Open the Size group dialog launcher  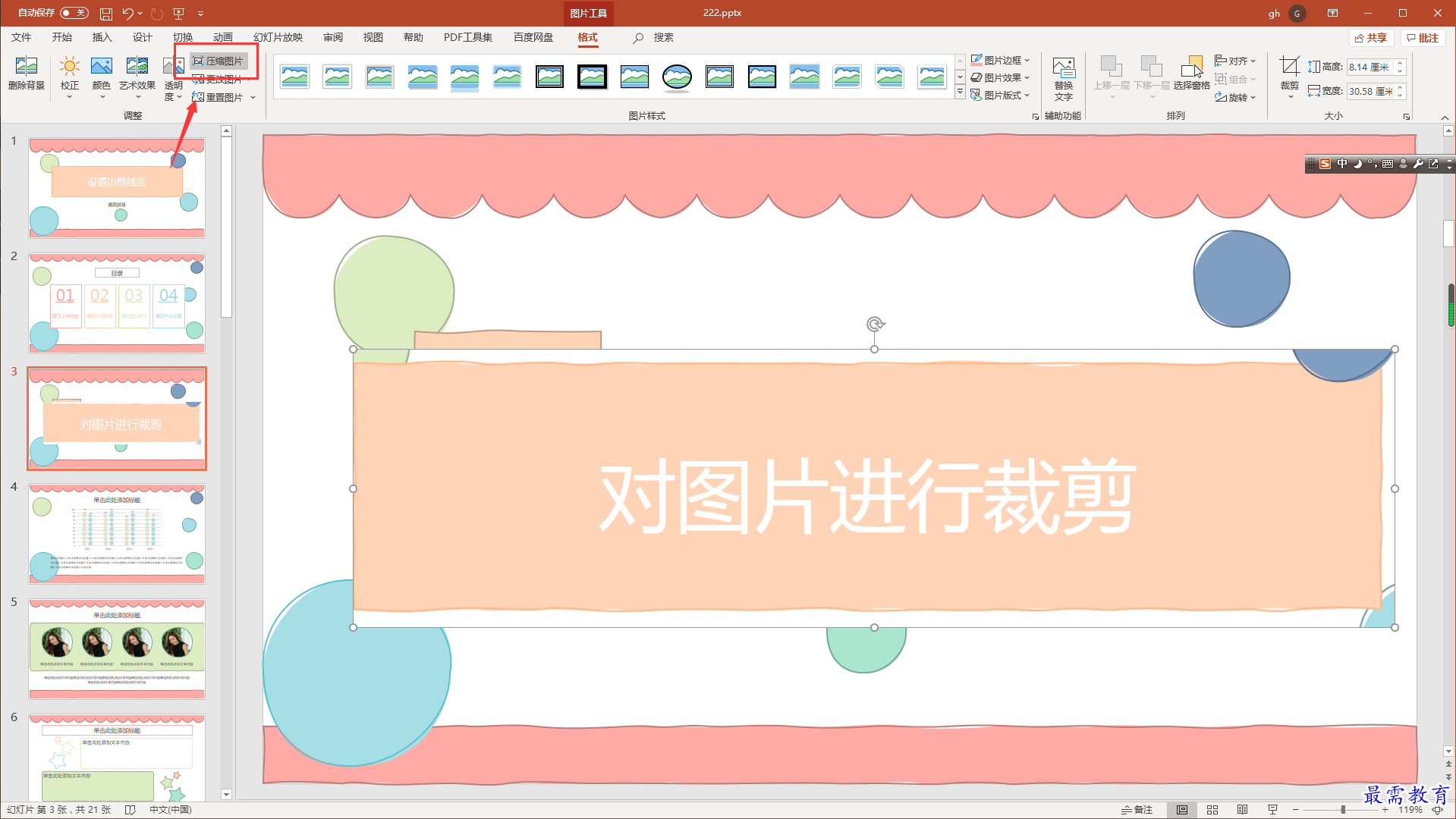point(1407,117)
